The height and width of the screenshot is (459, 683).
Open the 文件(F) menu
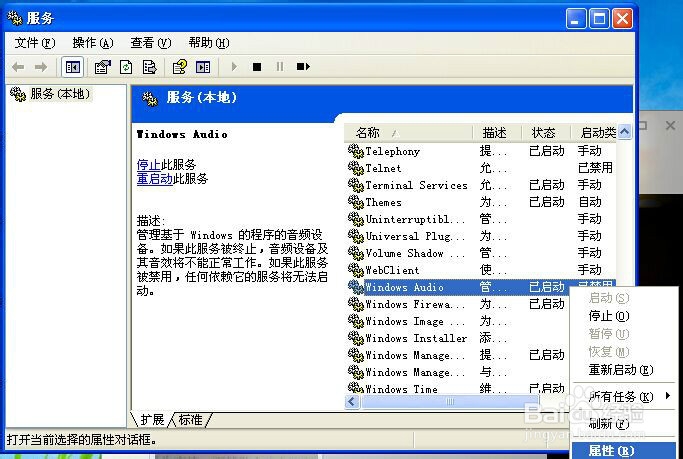click(x=35, y=43)
